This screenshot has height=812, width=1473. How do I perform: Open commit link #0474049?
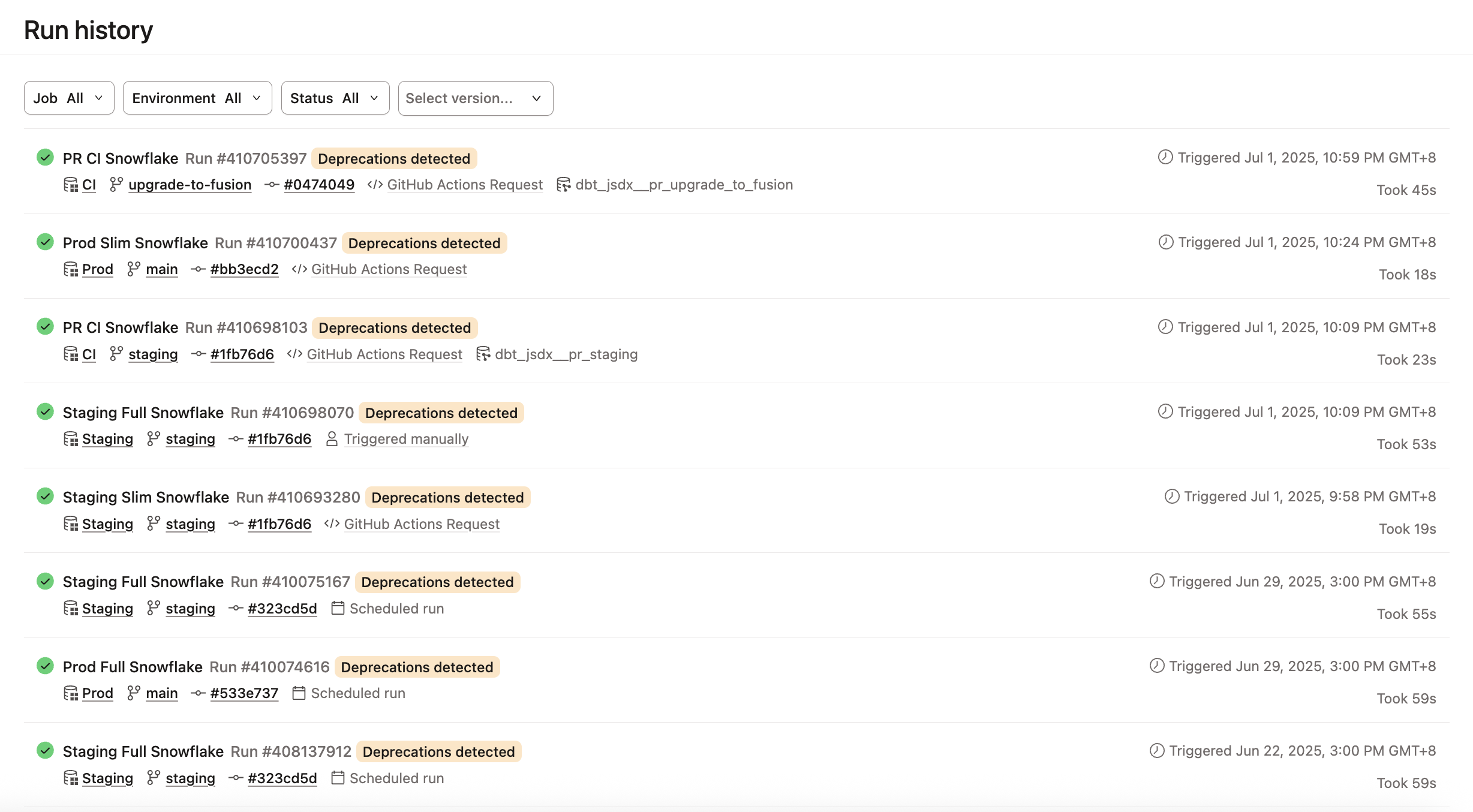click(319, 185)
